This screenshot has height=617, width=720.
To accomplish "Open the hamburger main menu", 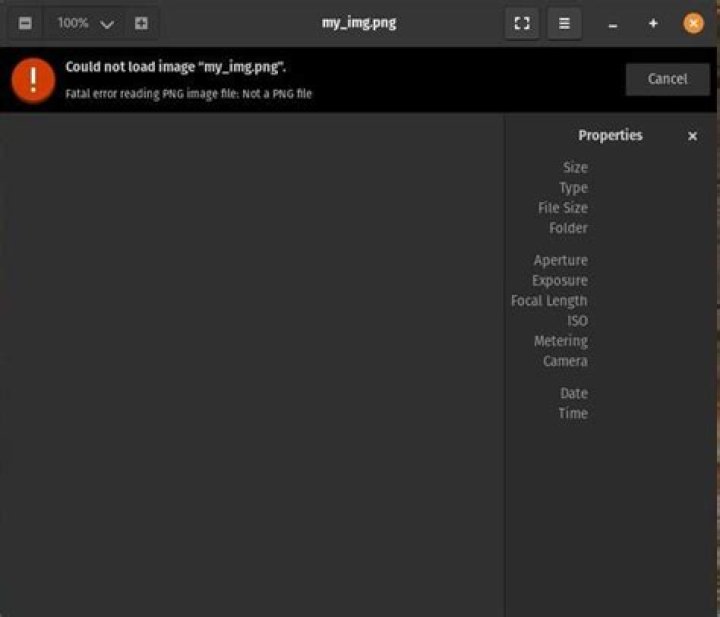I will (x=564, y=23).
